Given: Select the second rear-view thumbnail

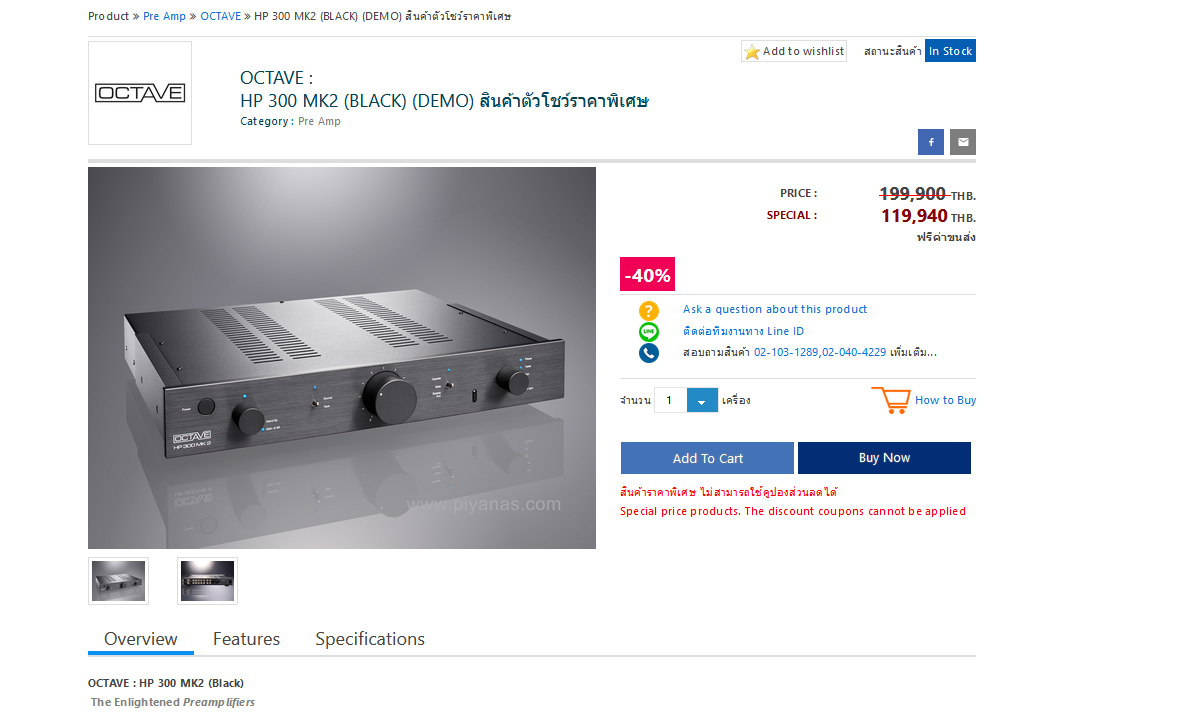Looking at the screenshot, I should tap(207, 581).
